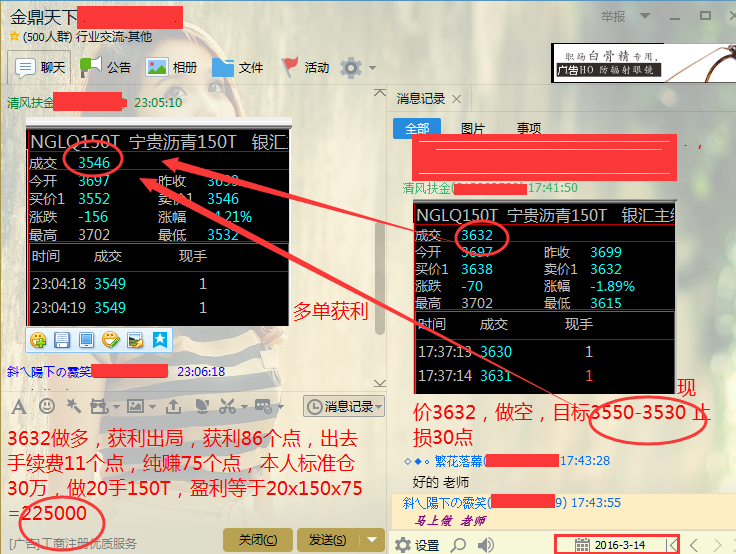Open the 23:05:10 quote screenshot image

coord(158,221)
